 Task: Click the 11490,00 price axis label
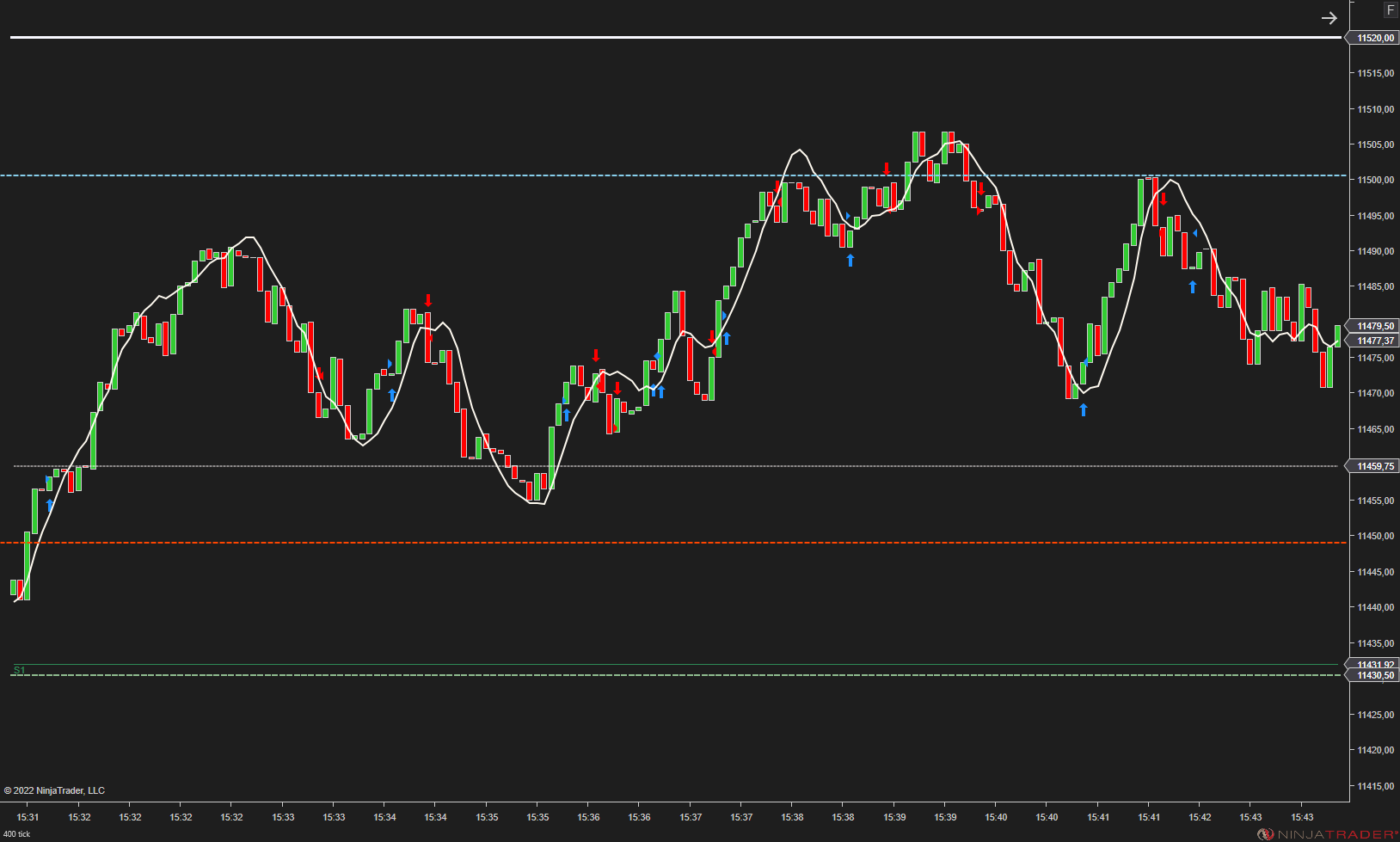point(1376,251)
